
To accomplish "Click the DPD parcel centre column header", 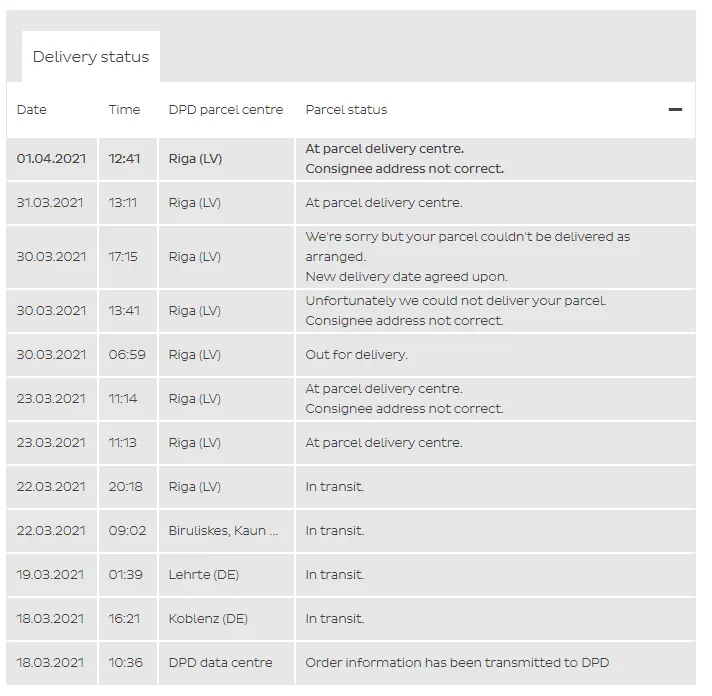I will (226, 109).
